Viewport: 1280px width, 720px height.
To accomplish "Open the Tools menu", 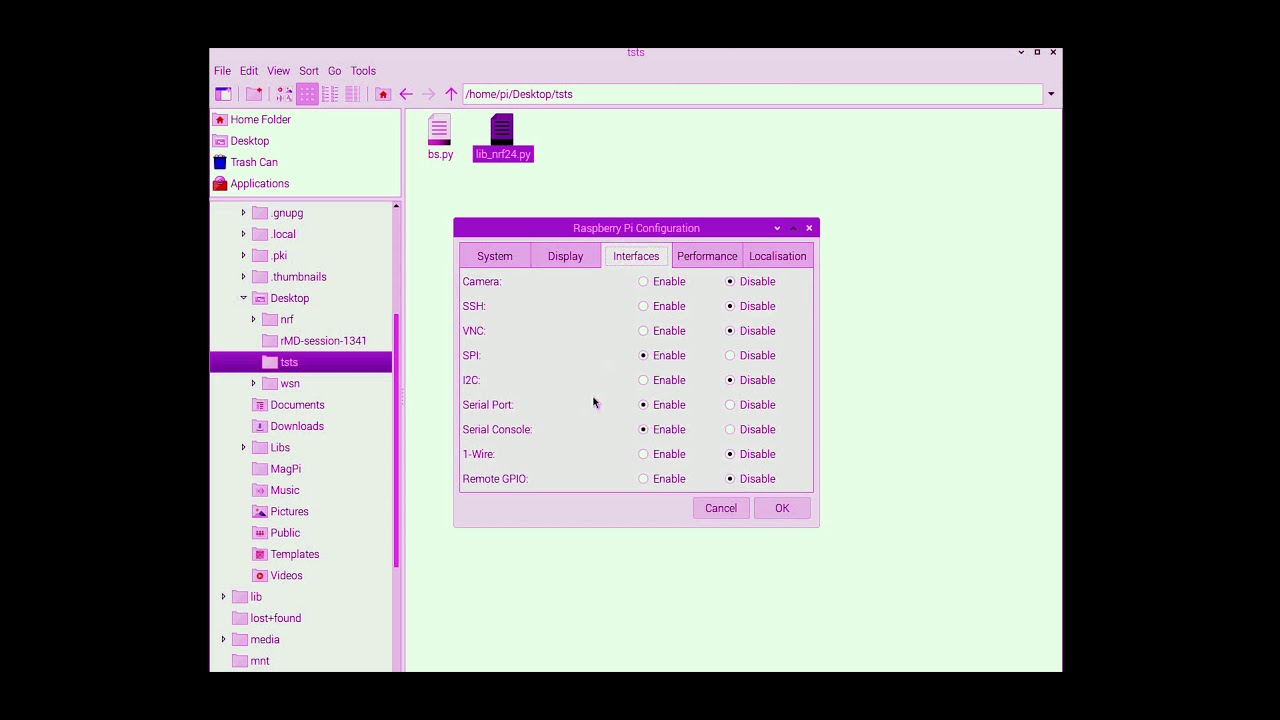I will pyautogui.click(x=363, y=71).
